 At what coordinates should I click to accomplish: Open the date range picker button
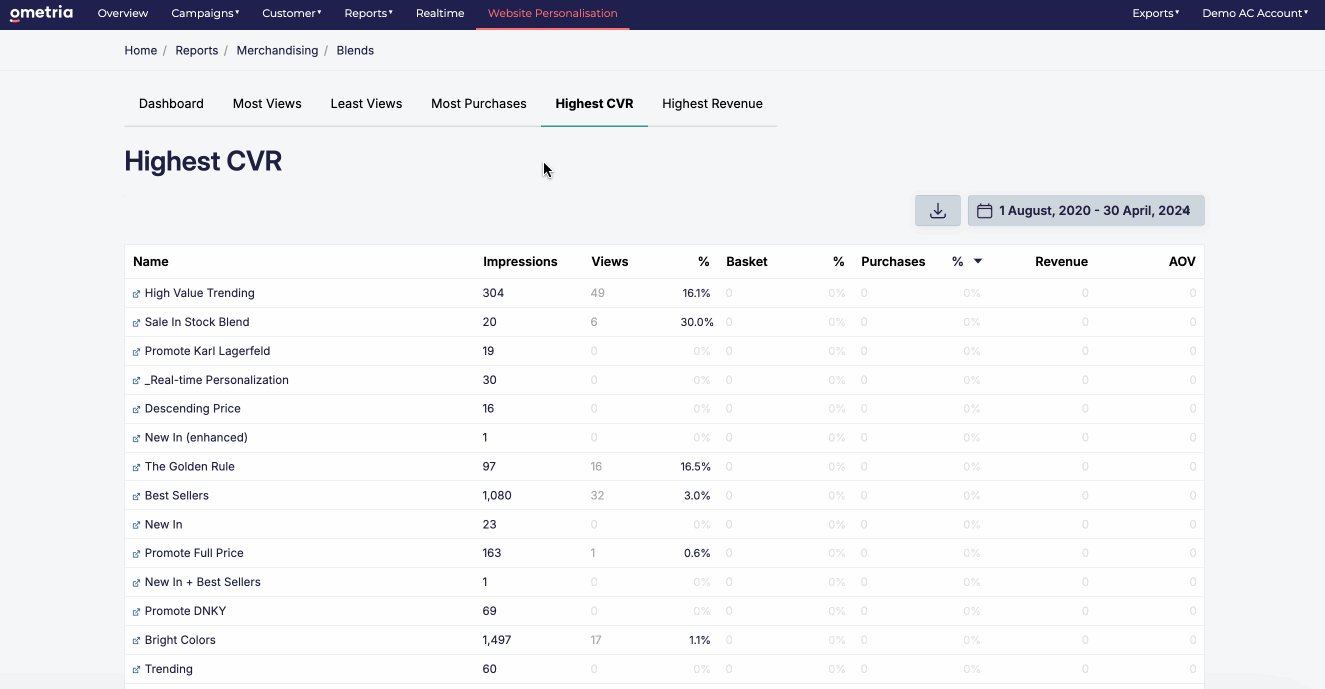click(x=1086, y=211)
